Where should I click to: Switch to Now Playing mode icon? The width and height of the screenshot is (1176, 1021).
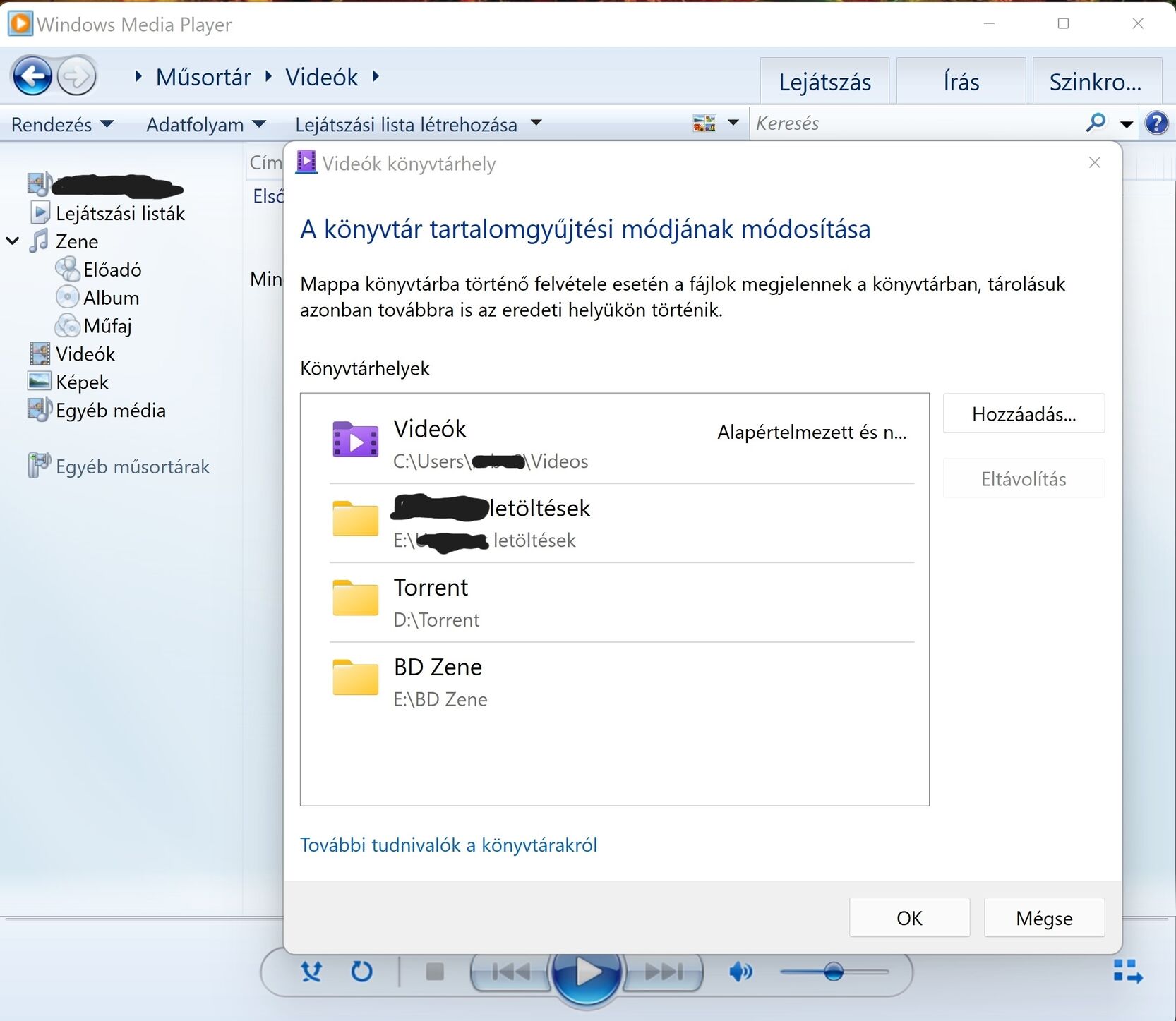(1127, 971)
